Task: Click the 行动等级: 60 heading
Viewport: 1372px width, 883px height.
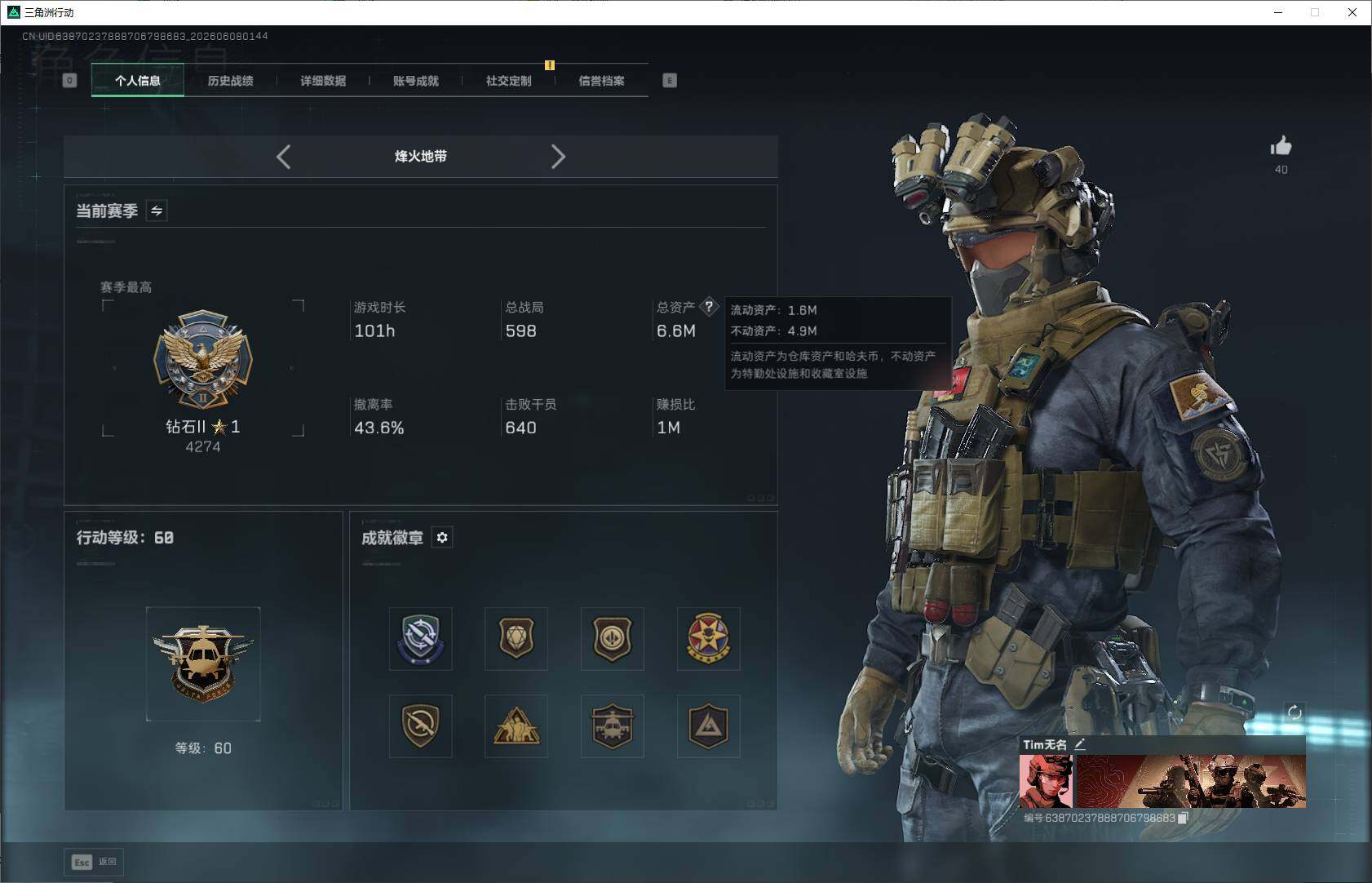Action: click(x=125, y=538)
